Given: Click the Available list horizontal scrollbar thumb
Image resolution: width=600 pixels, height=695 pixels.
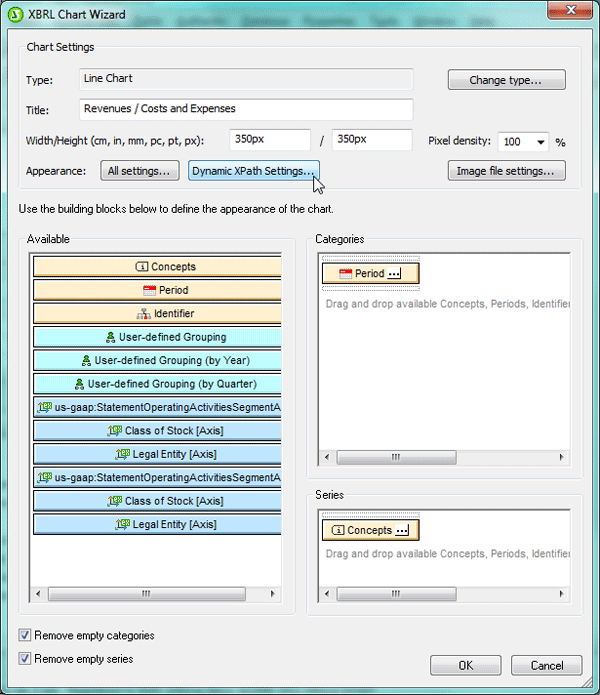Looking at the screenshot, I should point(147,594).
